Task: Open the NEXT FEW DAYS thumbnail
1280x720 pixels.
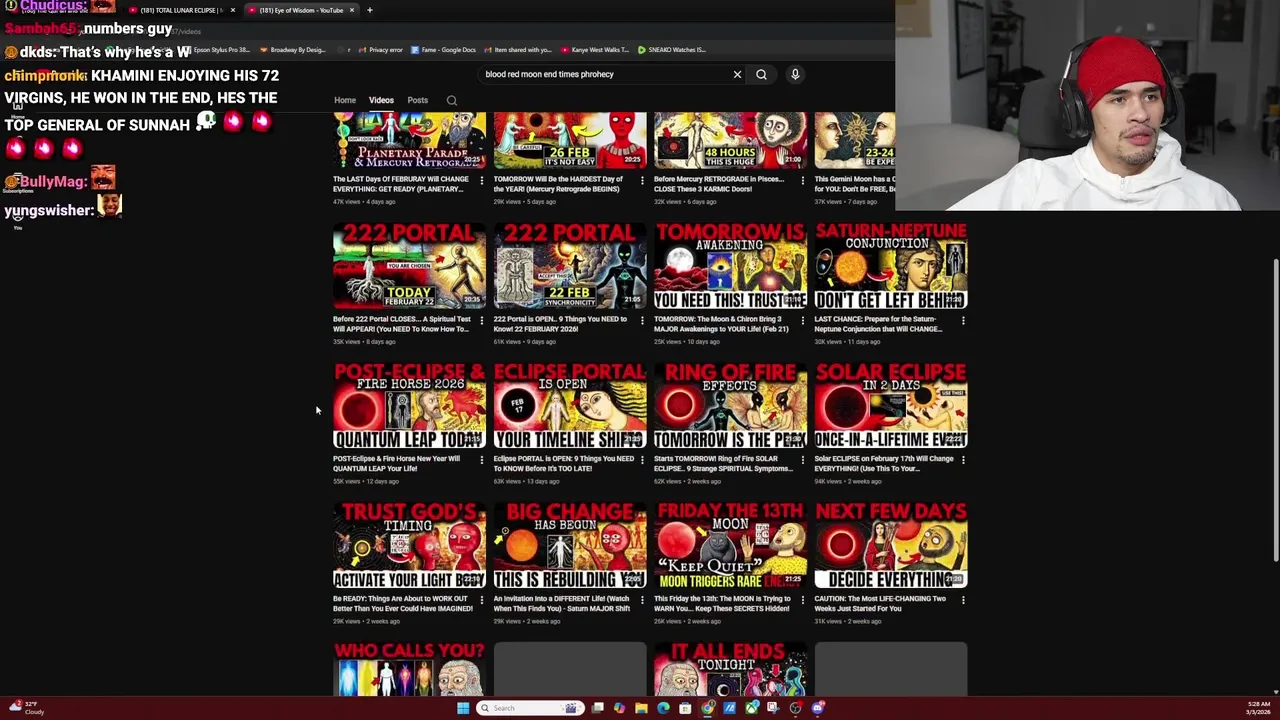Action: [x=891, y=546]
